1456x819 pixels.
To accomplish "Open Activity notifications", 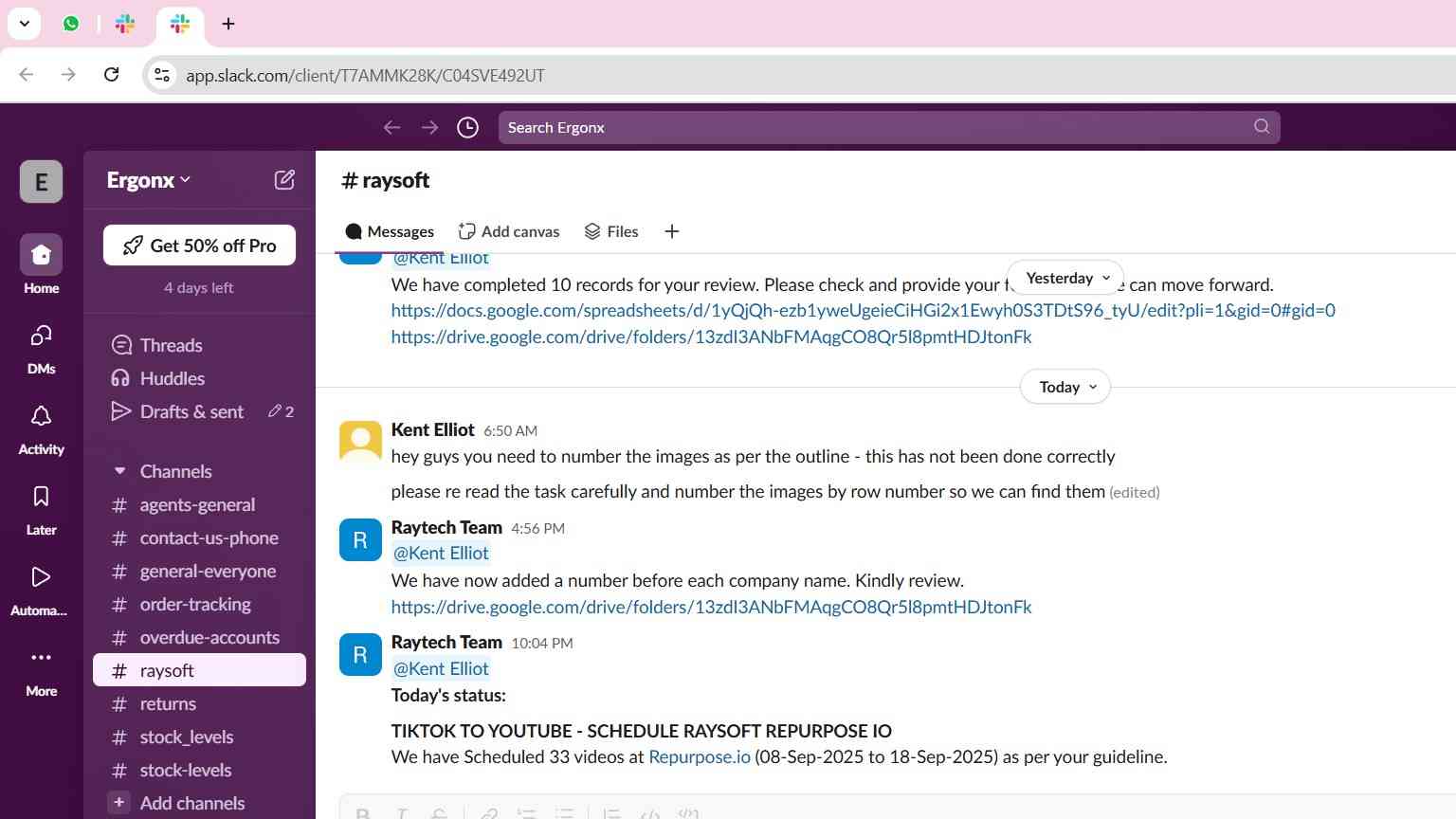I will (41, 428).
